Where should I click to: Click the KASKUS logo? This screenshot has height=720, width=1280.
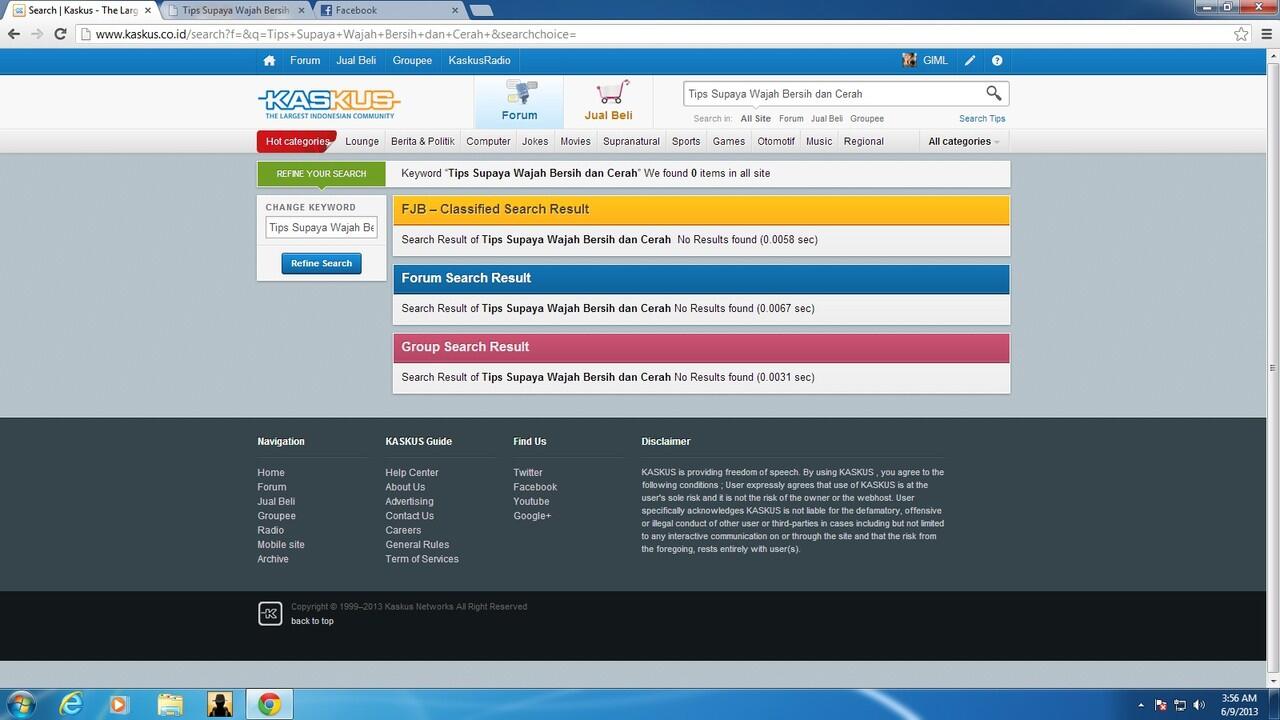pyautogui.click(x=329, y=103)
